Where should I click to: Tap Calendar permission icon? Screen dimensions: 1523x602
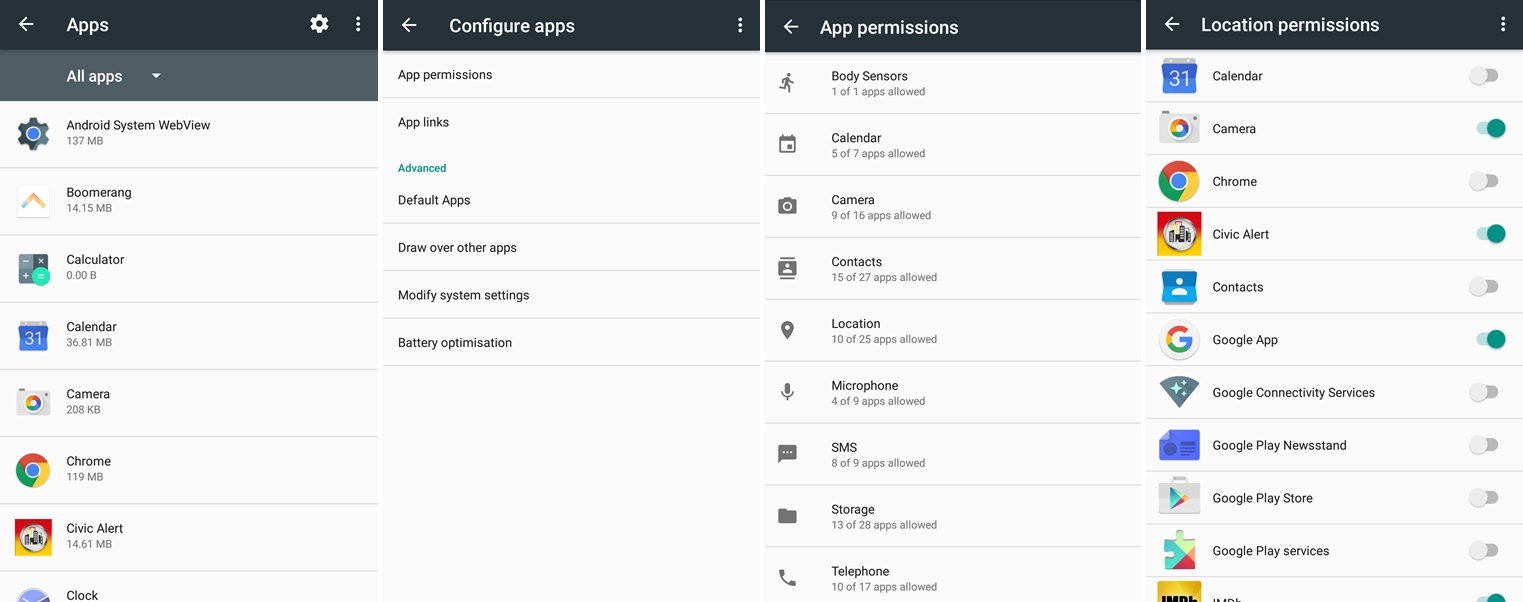click(x=788, y=145)
